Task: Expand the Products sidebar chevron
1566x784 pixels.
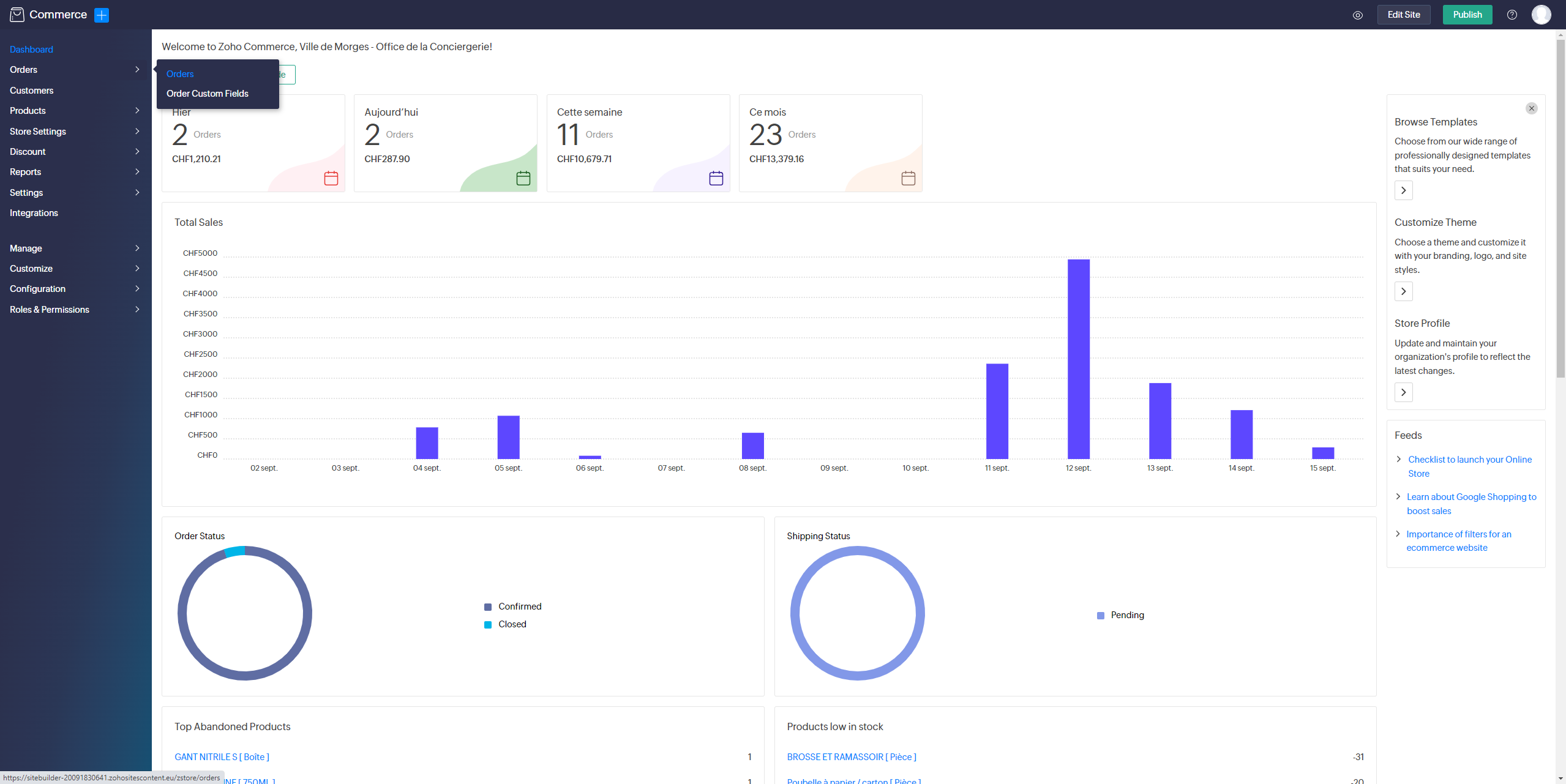Action: point(137,111)
